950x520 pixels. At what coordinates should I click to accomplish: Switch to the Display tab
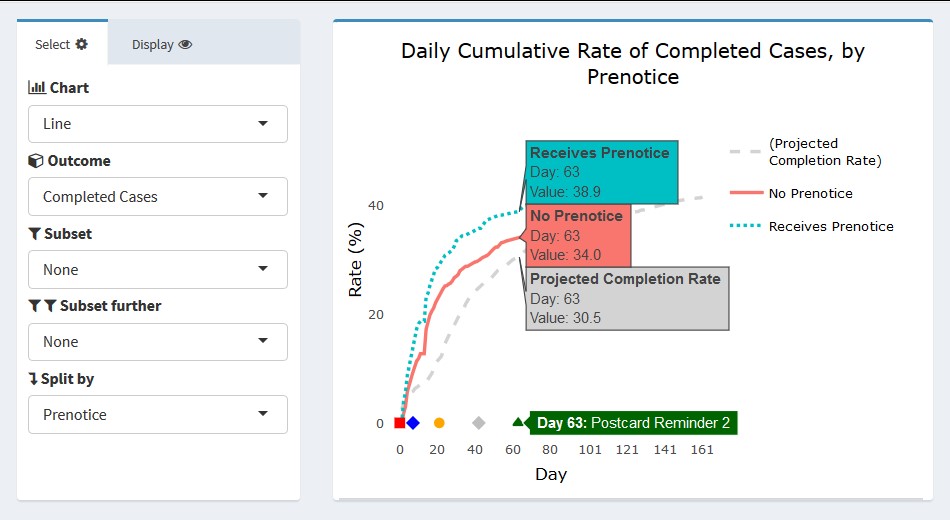pos(162,44)
